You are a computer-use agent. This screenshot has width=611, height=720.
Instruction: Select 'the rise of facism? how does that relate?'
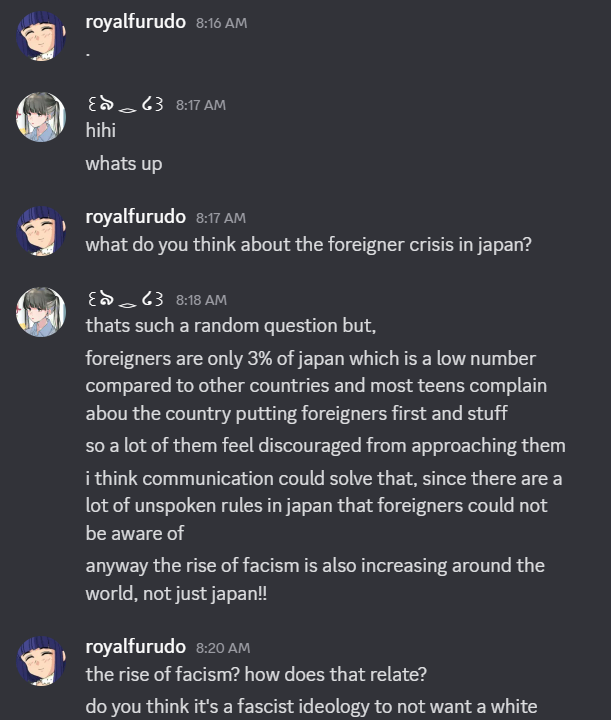(x=256, y=674)
